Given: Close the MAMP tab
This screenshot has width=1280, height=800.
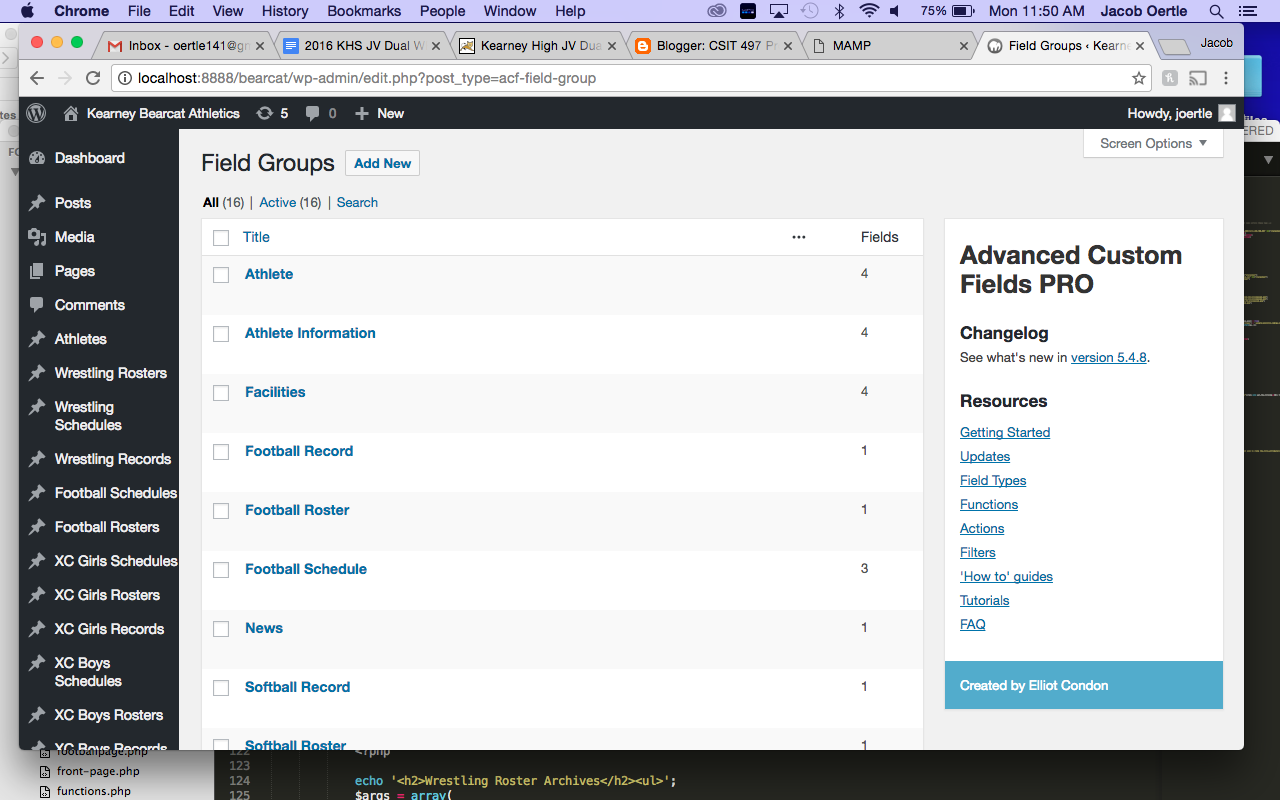Looking at the screenshot, I should [964, 46].
